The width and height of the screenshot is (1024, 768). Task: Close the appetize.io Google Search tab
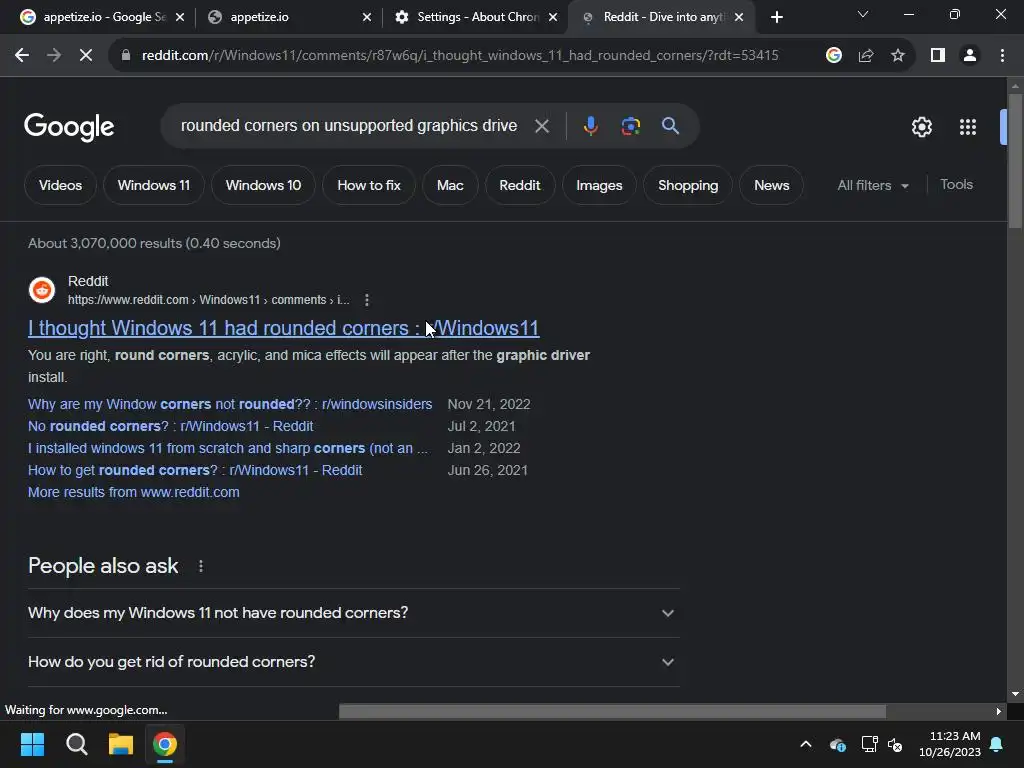tap(180, 17)
